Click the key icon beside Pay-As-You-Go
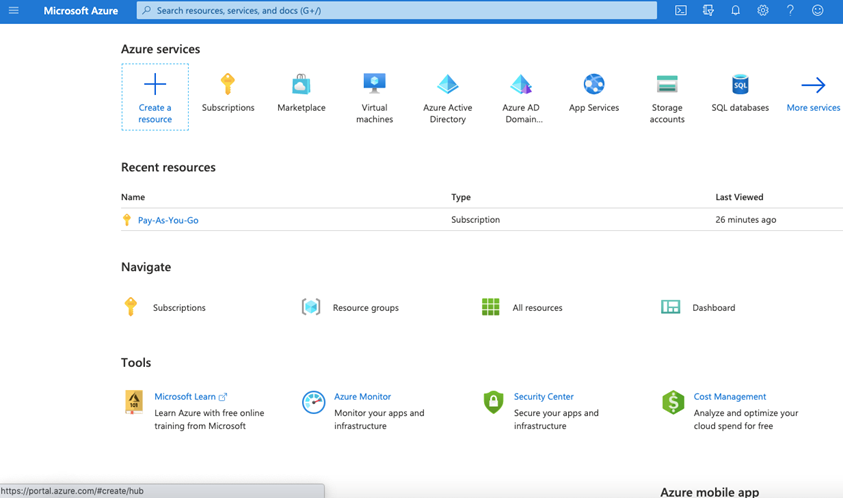This screenshot has height=498, width=843. [127, 219]
